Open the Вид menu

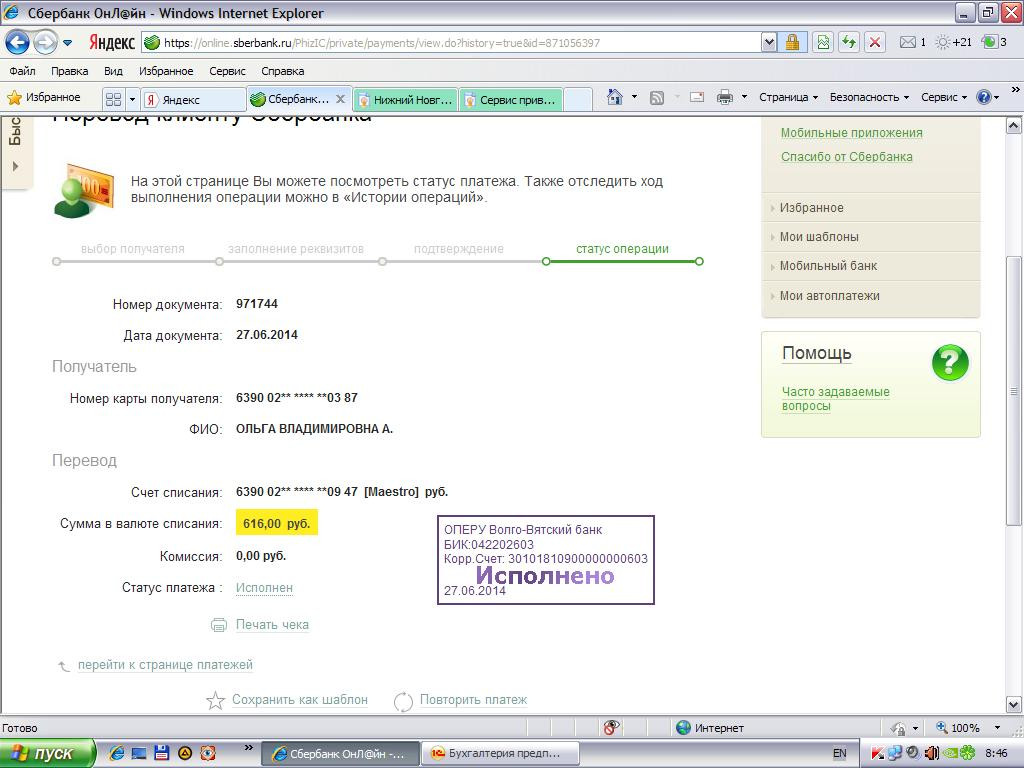pos(113,71)
